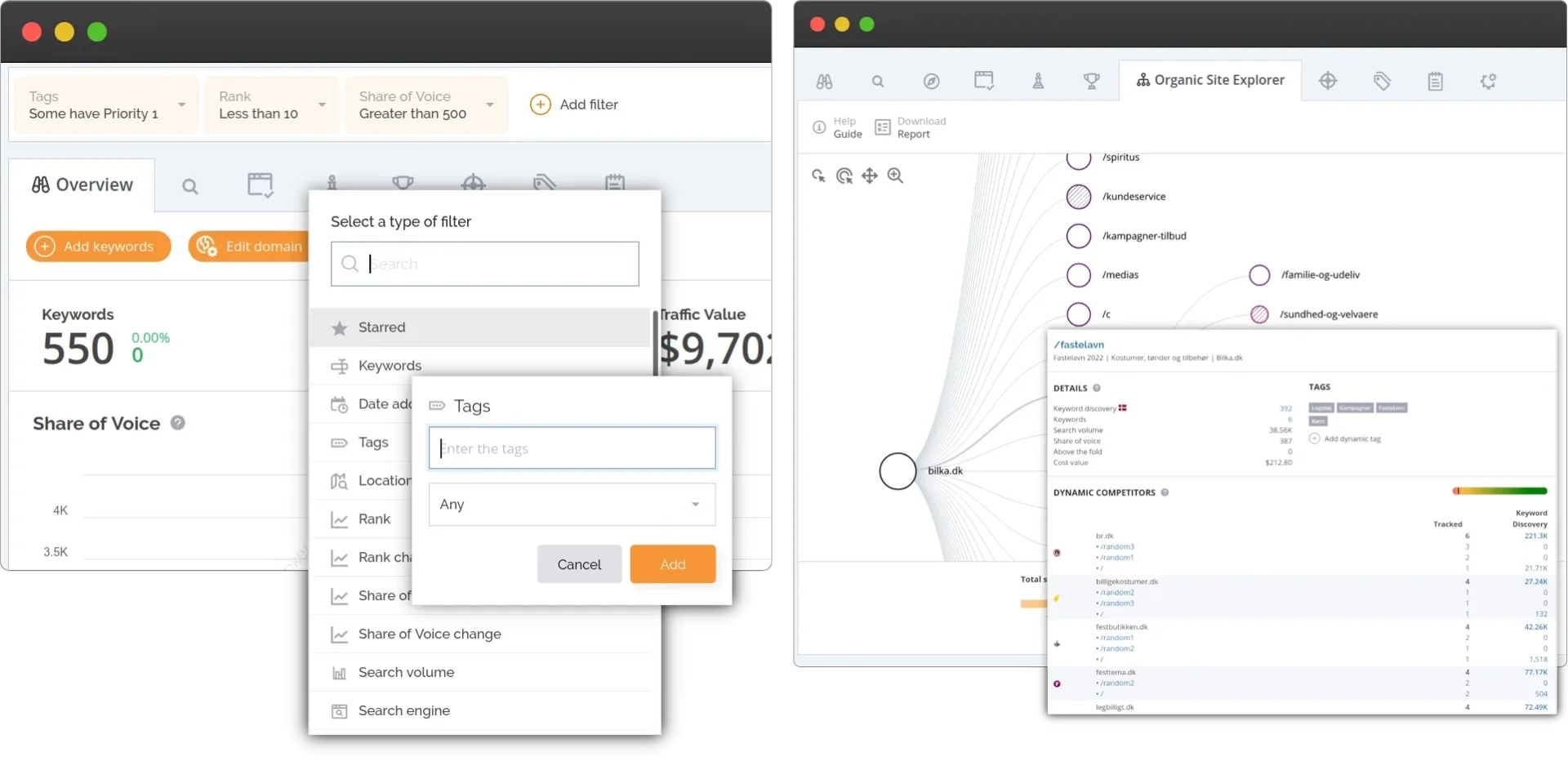1568x761 pixels.
Task: Open the Any dropdown in the Tags dialog
Action: tap(571, 504)
